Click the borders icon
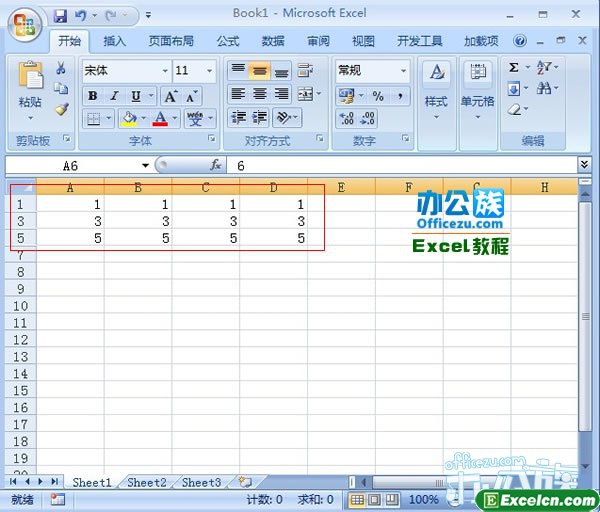The height and width of the screenshot is (512, 600). 93,119
